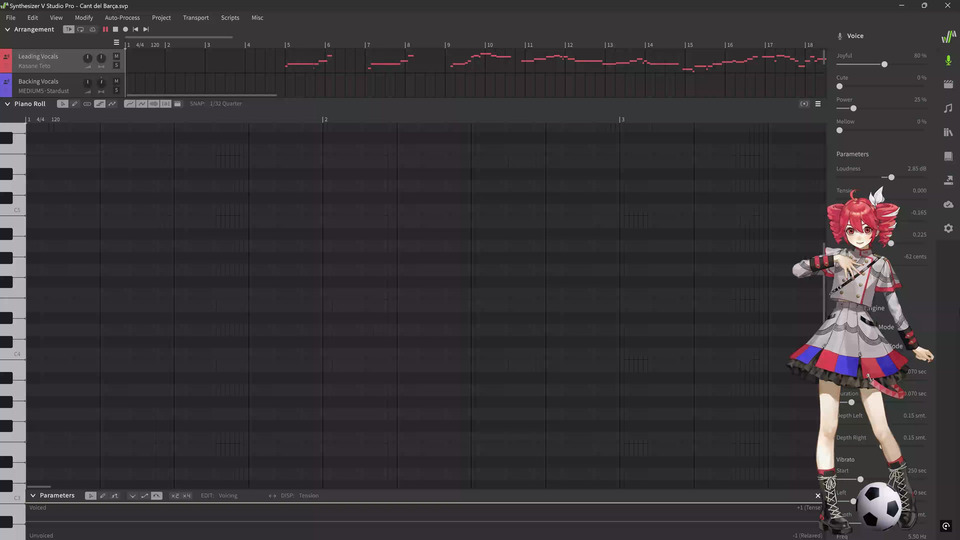Toggle phoneme display in Piano Roll
The image size is (960, 540).
pyautogui.click(x=165, y=104)
